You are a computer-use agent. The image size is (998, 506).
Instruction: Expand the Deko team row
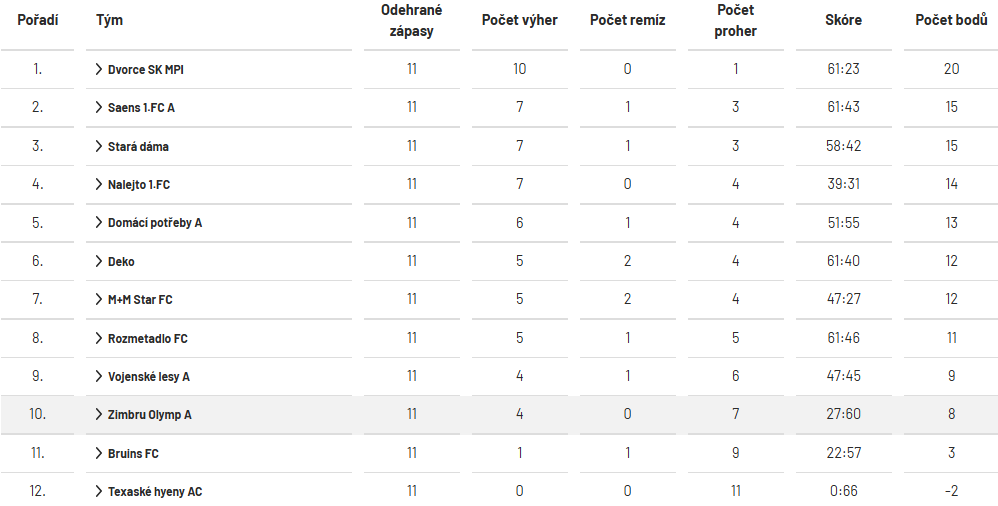[99, 261]
